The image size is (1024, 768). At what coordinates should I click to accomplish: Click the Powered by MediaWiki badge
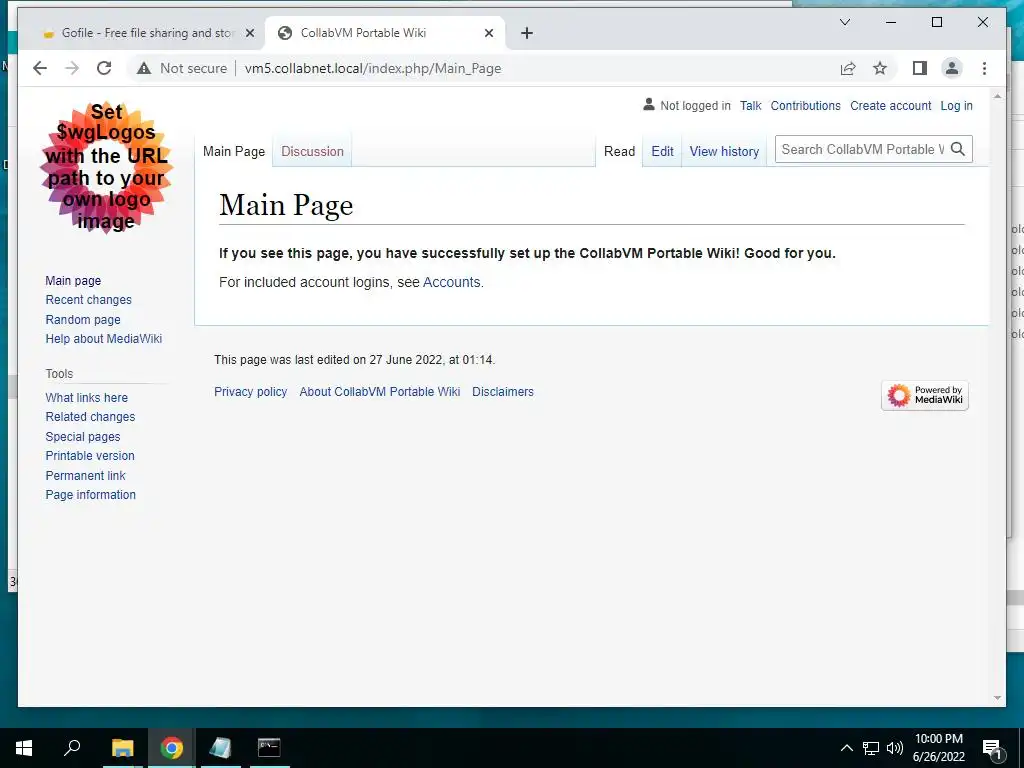pos(925,396)
